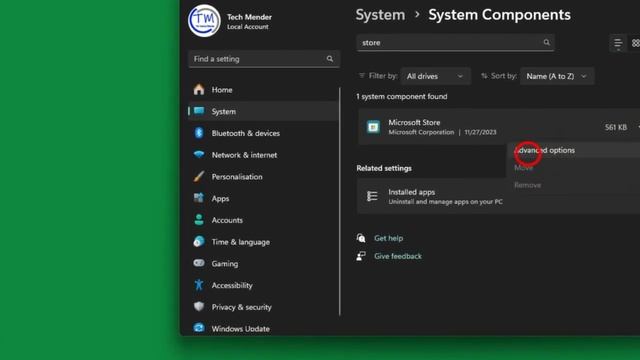640x360 pixels.
Task: Select Move in the context menu
Action: 524,168
